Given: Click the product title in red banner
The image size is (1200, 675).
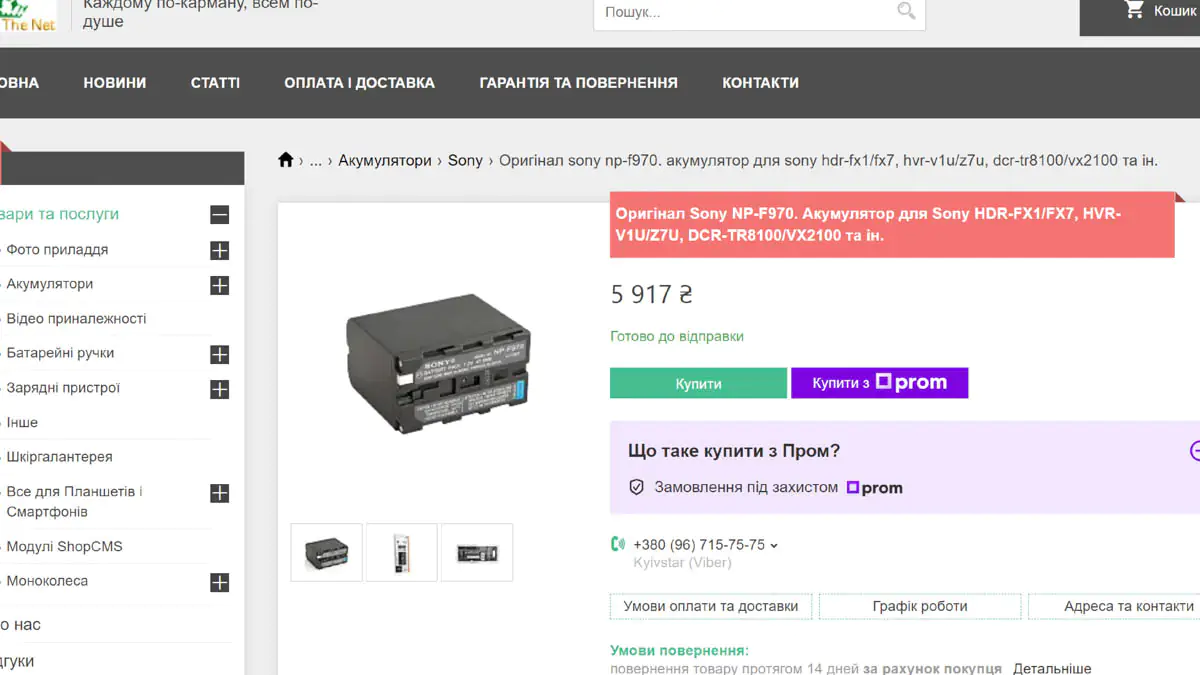Looking at the screenshot, I should [868, 225].
